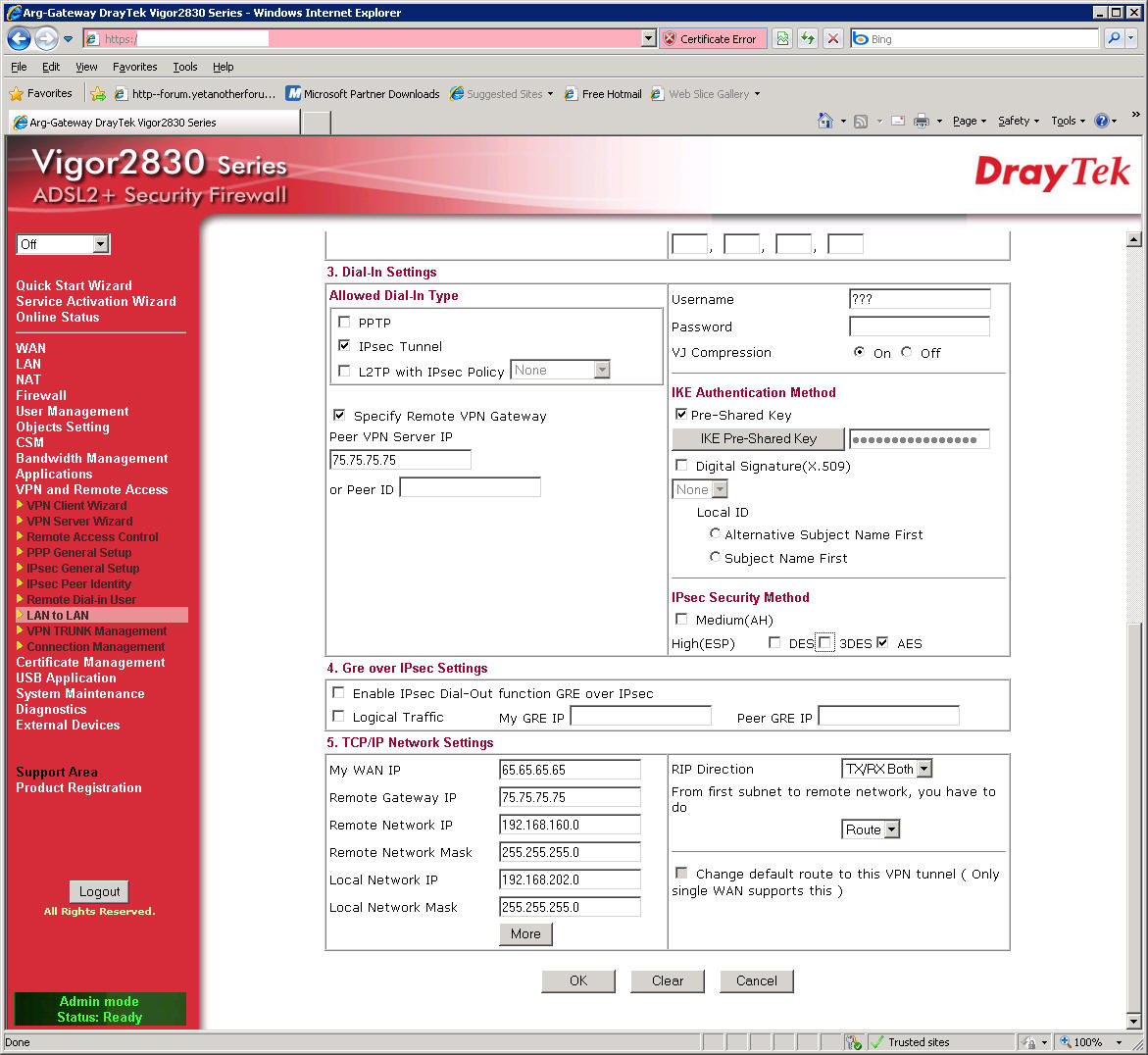Image resolution: width=1148 pixels, height=1055 pixels.
Task: Click the Add to Favorites Bar star icon
Action: 98,94
